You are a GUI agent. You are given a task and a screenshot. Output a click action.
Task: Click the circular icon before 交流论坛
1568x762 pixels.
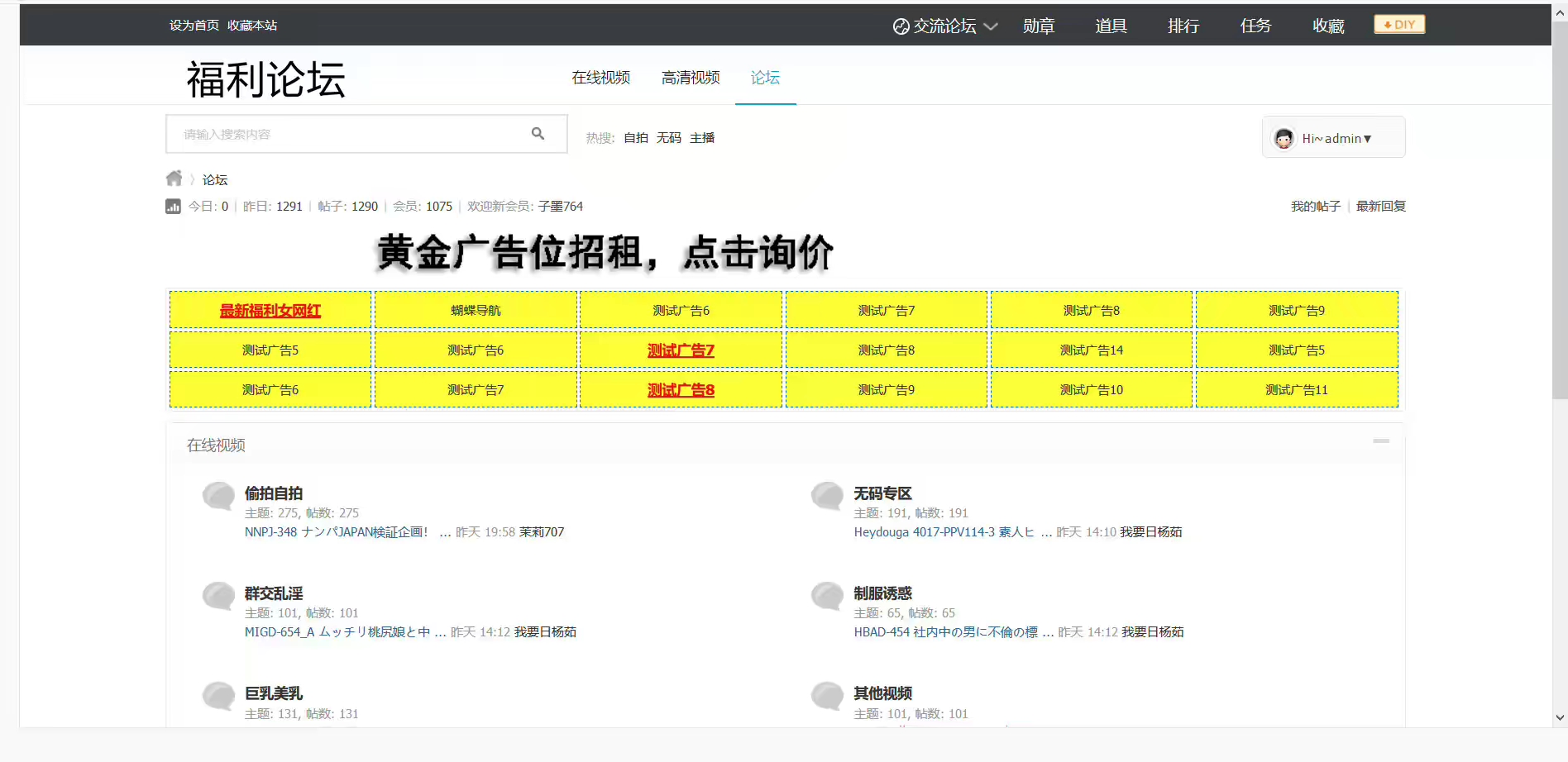tap(901, 26)
